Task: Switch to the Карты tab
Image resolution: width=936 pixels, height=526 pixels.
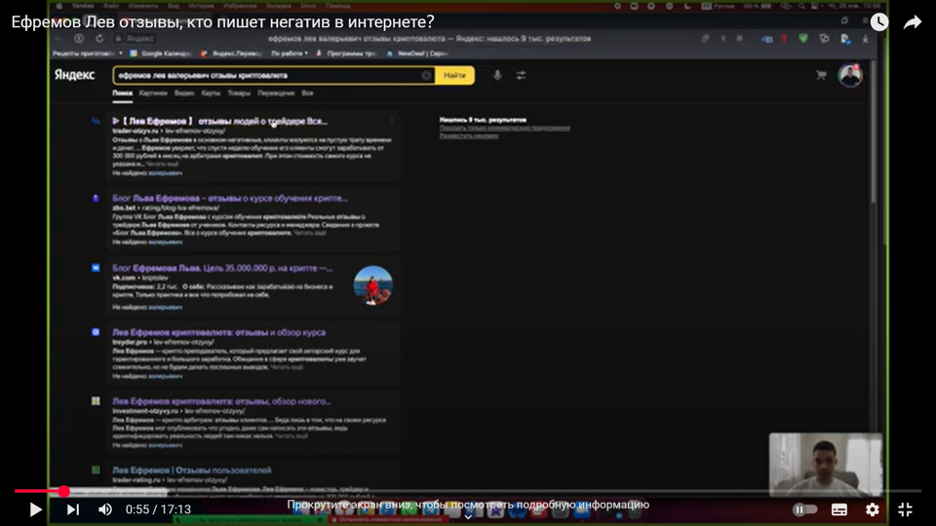Action: pos(211,93)
